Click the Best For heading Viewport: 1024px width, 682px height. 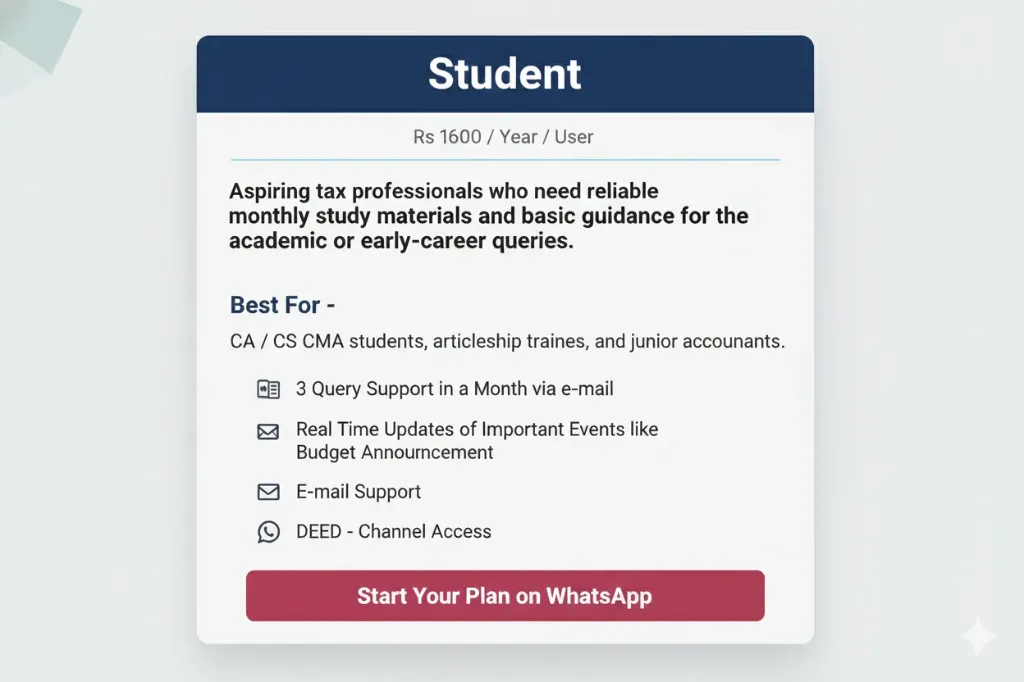pos(282,305)
